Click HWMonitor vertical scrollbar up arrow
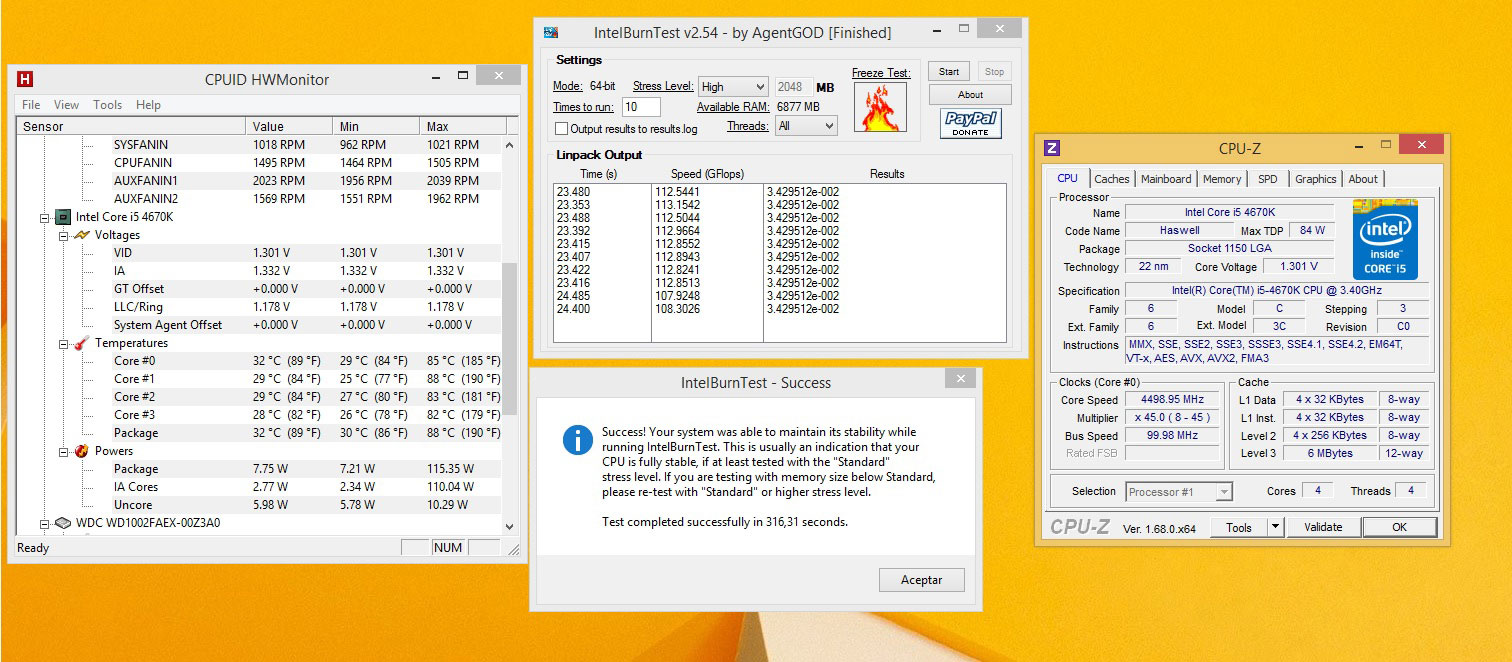 [x=509, y=145]
